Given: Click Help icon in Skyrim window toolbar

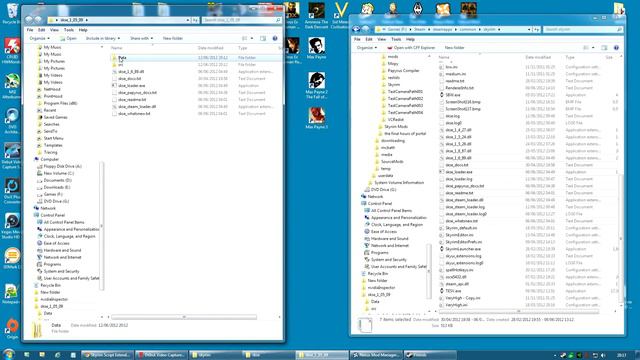Looking at the screenshot, I should point(616,48).
